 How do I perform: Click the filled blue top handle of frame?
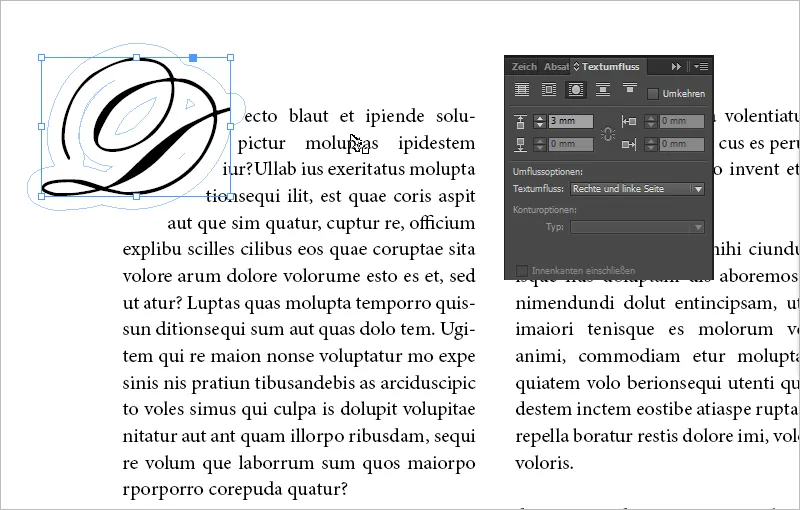(193, 58)
